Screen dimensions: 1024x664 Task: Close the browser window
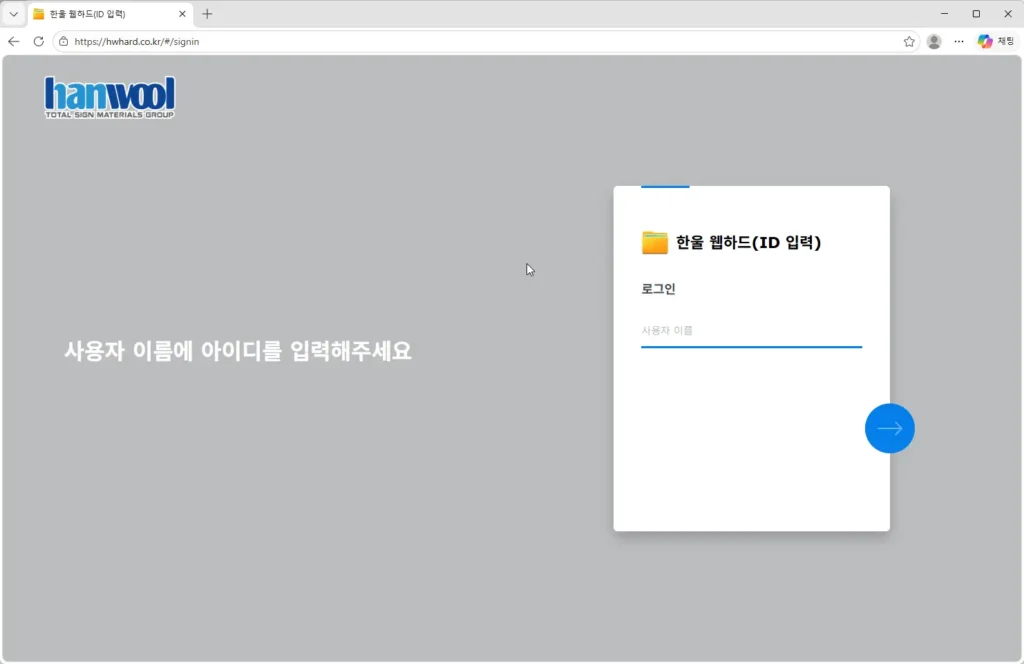[x=1008, y=14]
